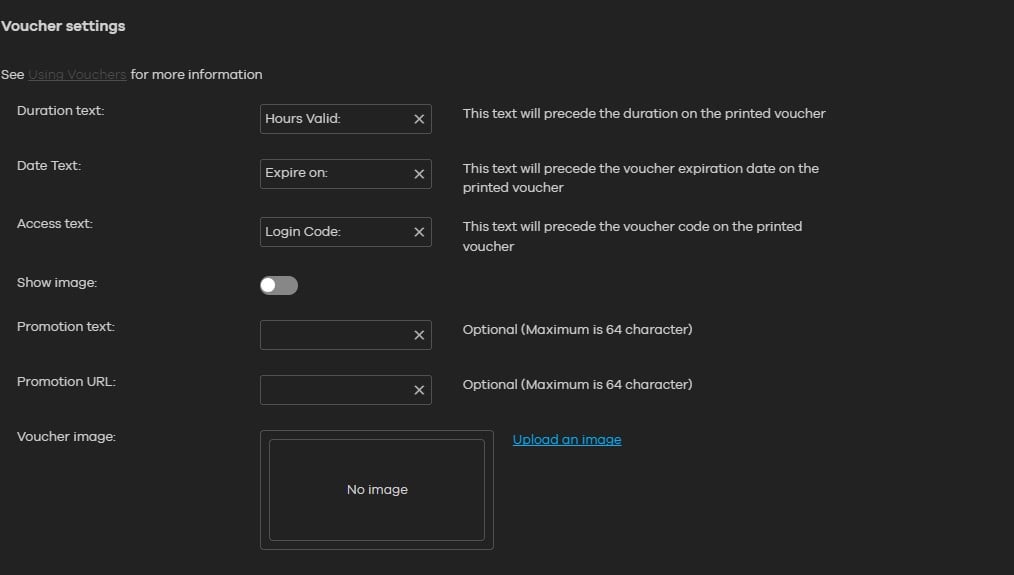Click the Voucher settings heading
The width and height of the screenshot is (1014, 575).
tap(63, 26)
